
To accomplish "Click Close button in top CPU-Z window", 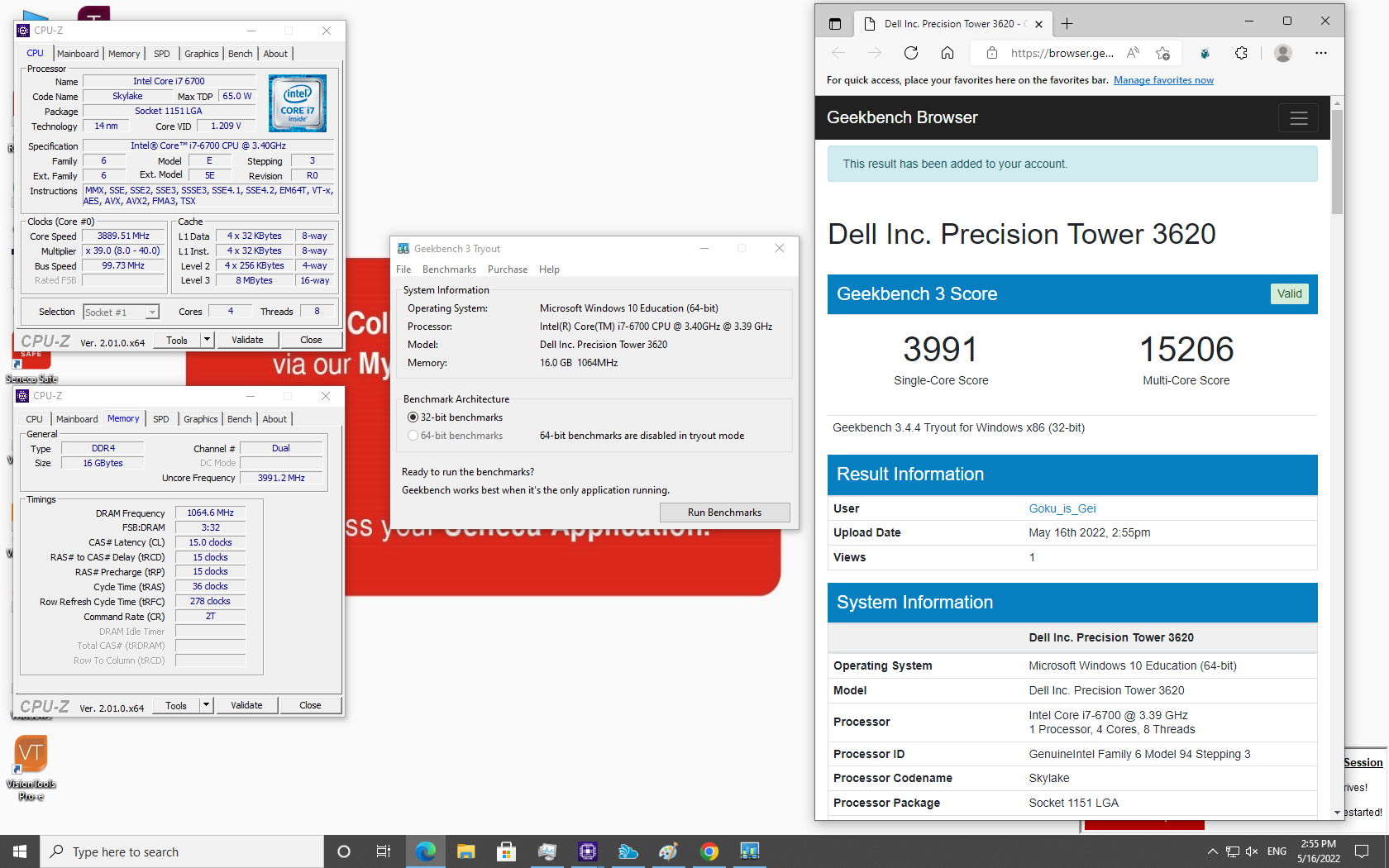I will (311, 340).
